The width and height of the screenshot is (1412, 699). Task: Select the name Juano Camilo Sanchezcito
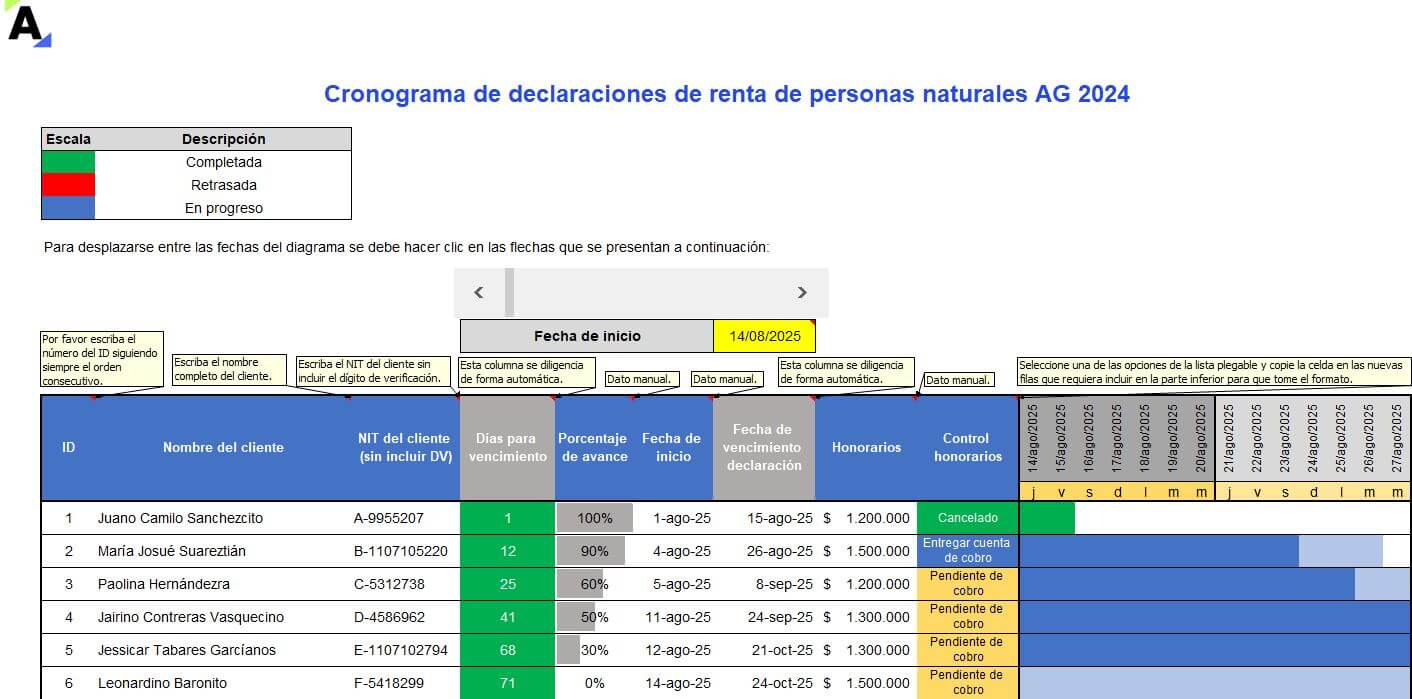[x=181, y=518]
